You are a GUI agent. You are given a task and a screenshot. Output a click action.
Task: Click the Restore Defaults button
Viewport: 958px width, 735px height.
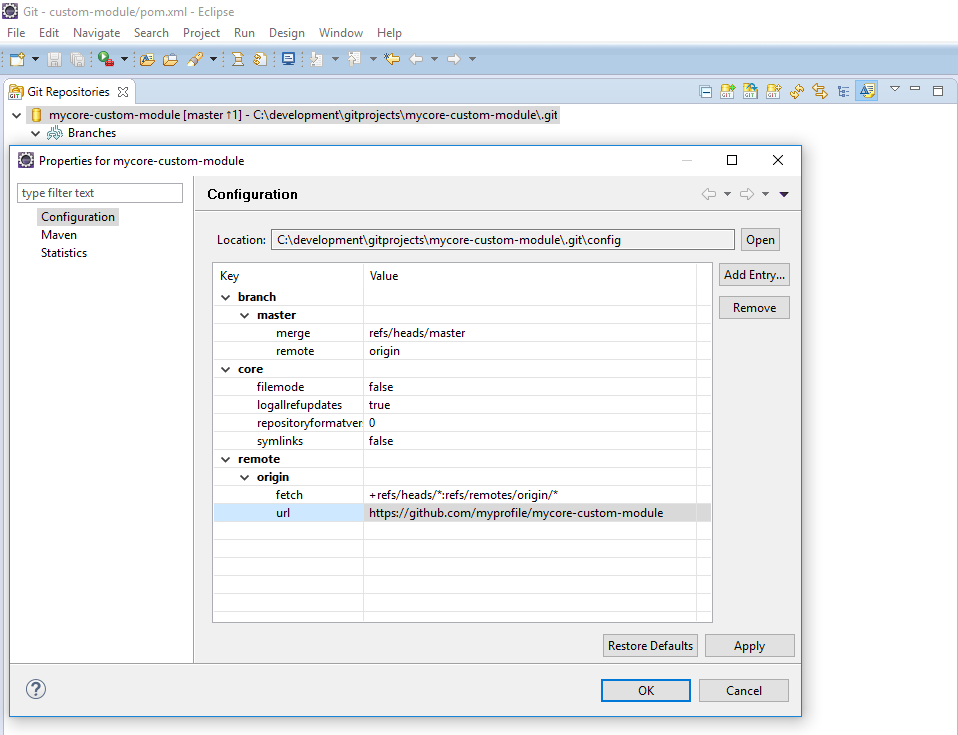(x=650, y=646)
